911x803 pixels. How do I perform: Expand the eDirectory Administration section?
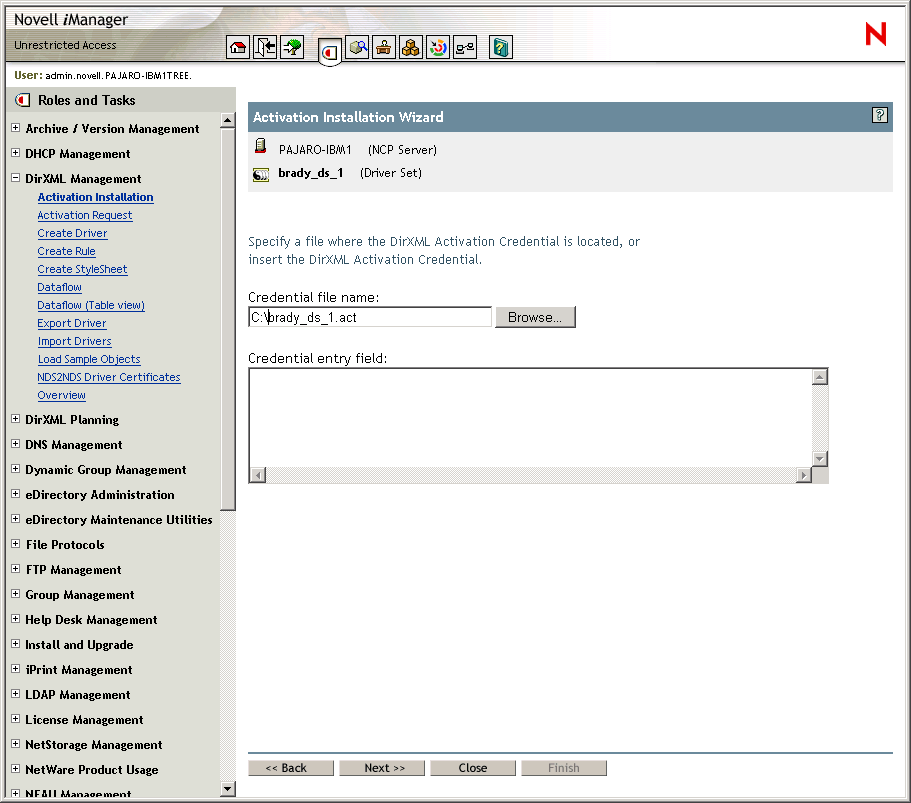tap(14, 494)
